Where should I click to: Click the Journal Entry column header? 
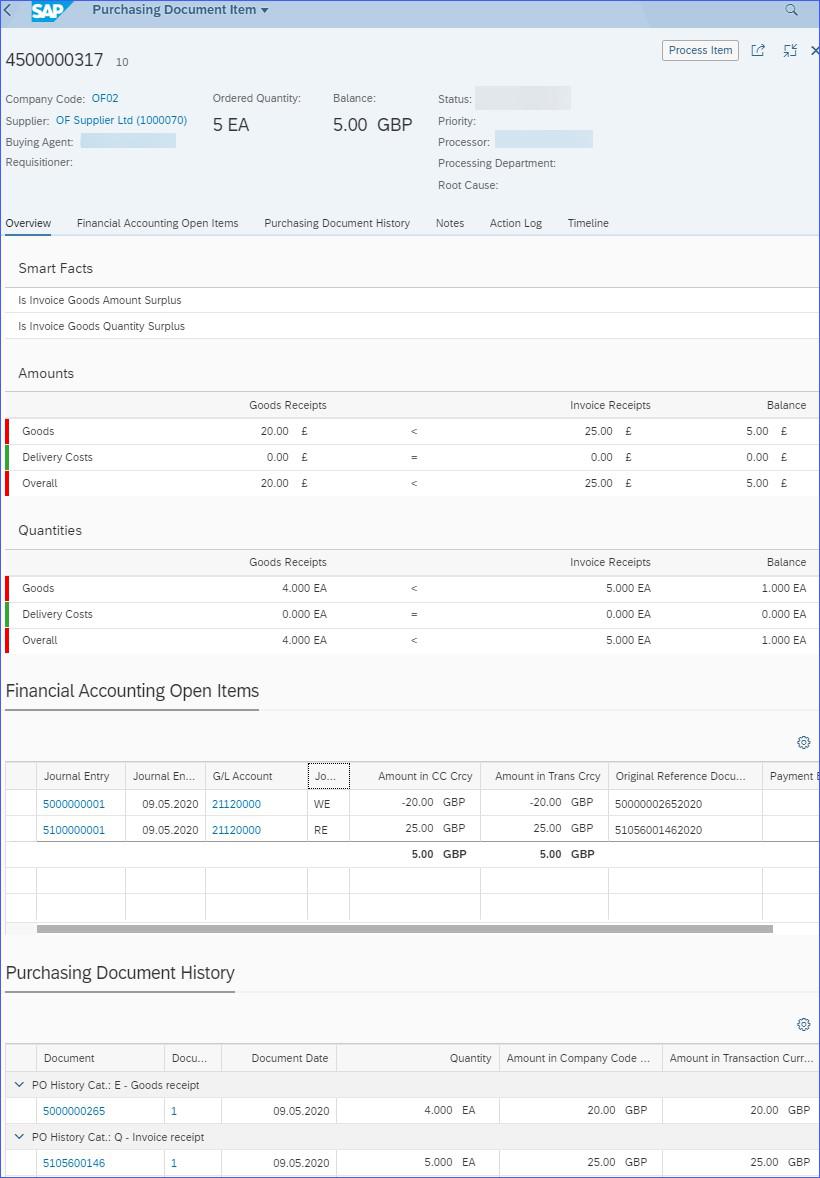80,776
